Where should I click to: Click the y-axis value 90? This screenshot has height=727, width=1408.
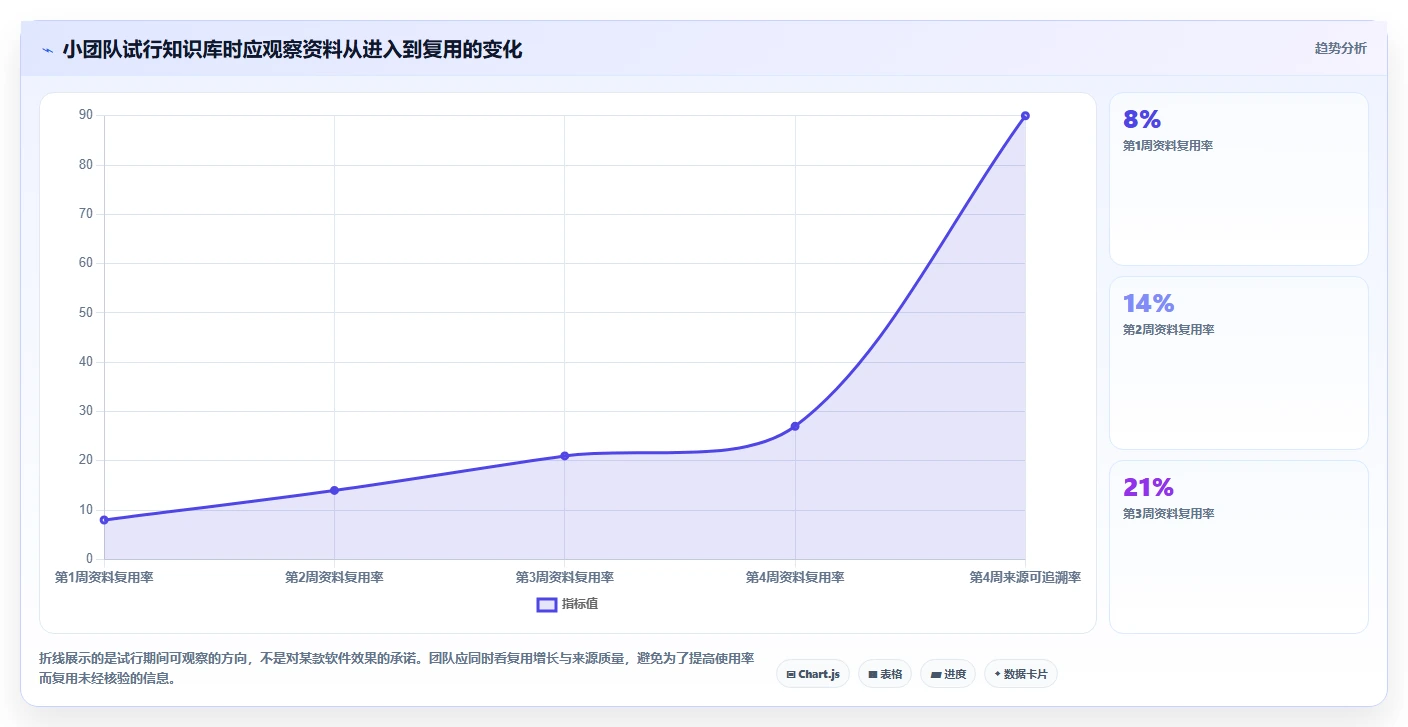[86, 116]
